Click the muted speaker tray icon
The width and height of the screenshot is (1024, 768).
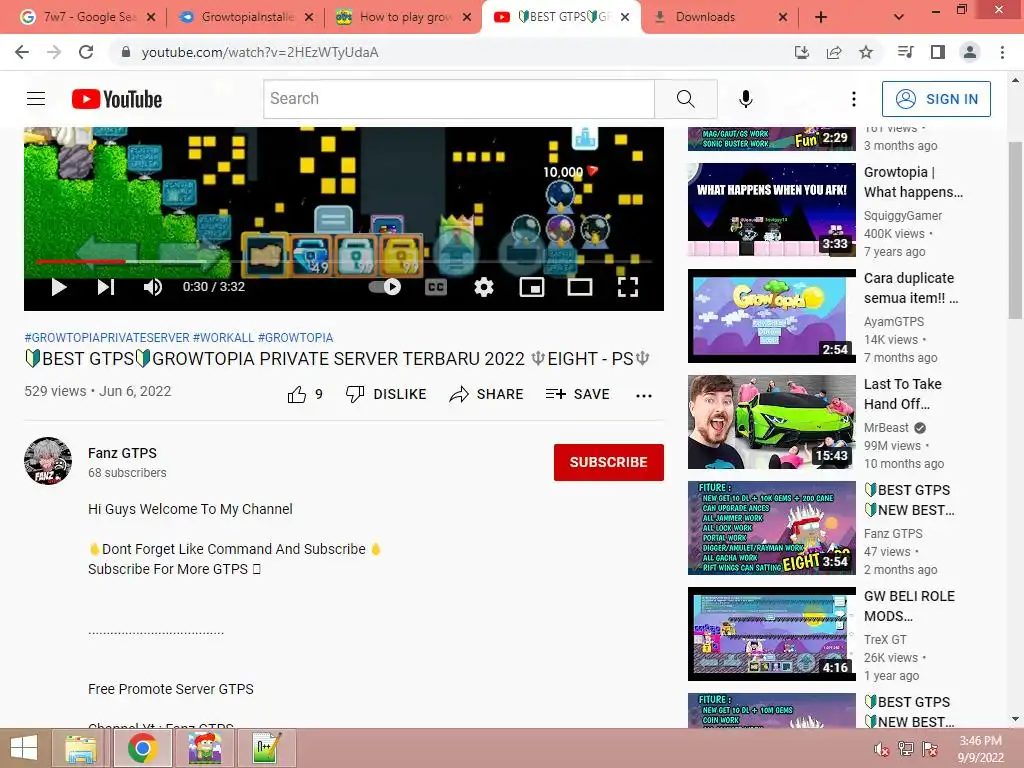[881, 749]
